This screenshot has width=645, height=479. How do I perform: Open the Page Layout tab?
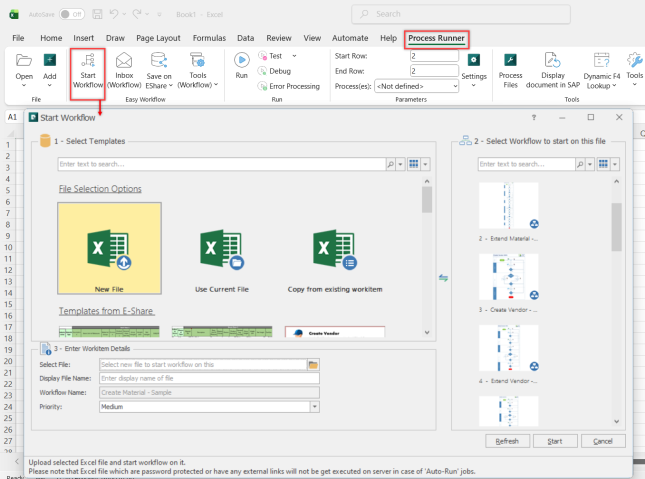tap(158, 38)
